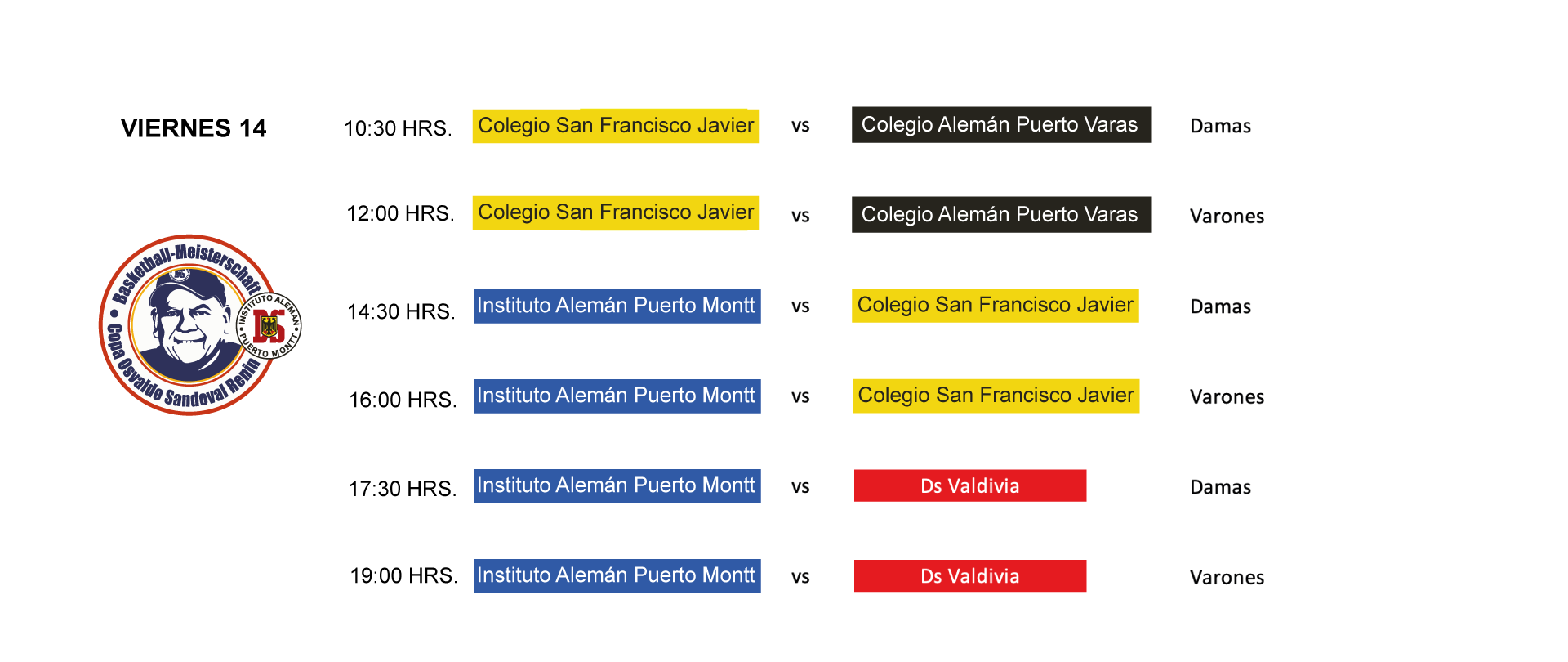Viewport: 1568px width, 662px height.
Task: Click the vs text in 16:00 match
Action: [800, 397]
